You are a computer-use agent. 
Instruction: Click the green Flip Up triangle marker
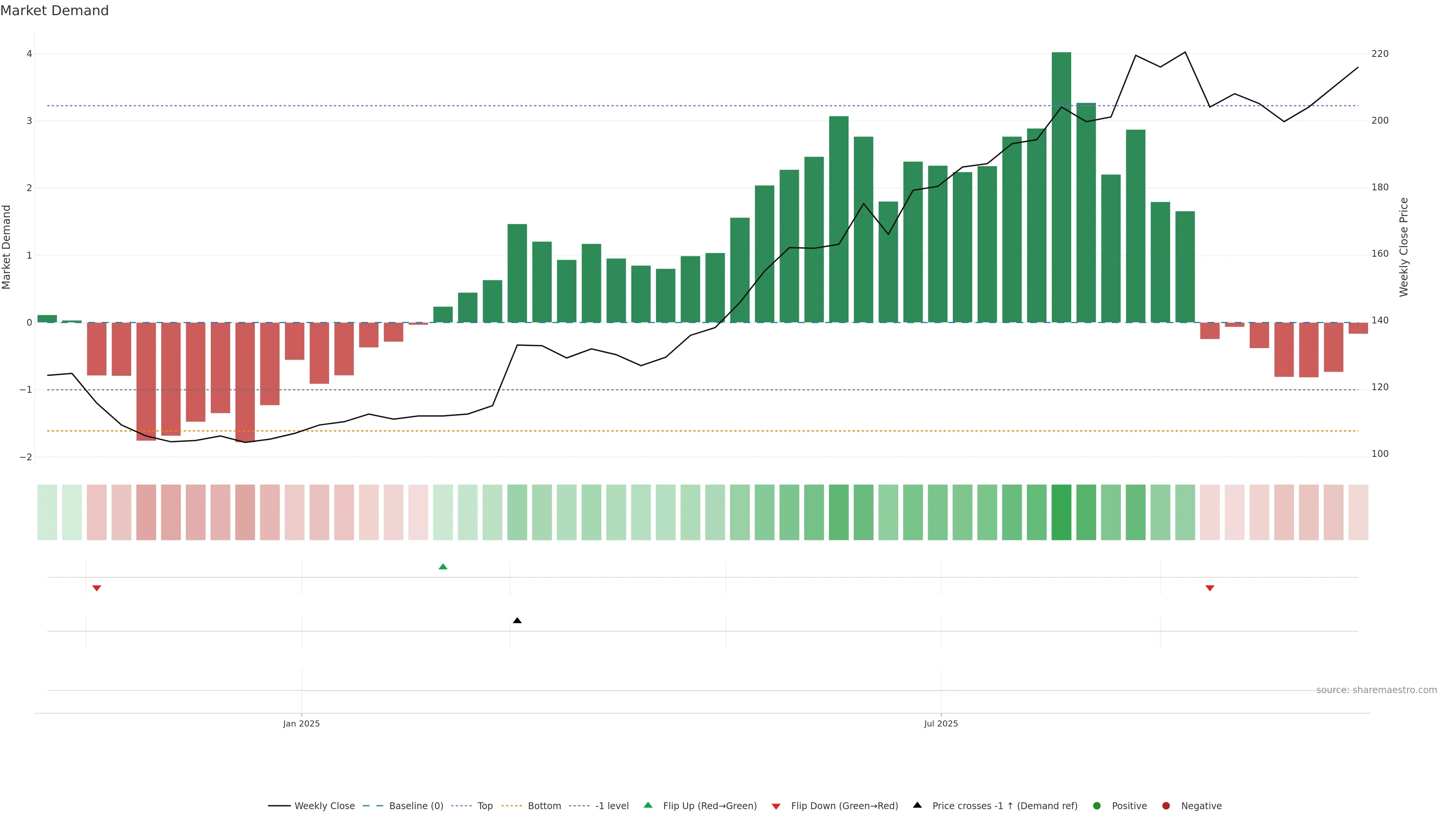(442, 566)
